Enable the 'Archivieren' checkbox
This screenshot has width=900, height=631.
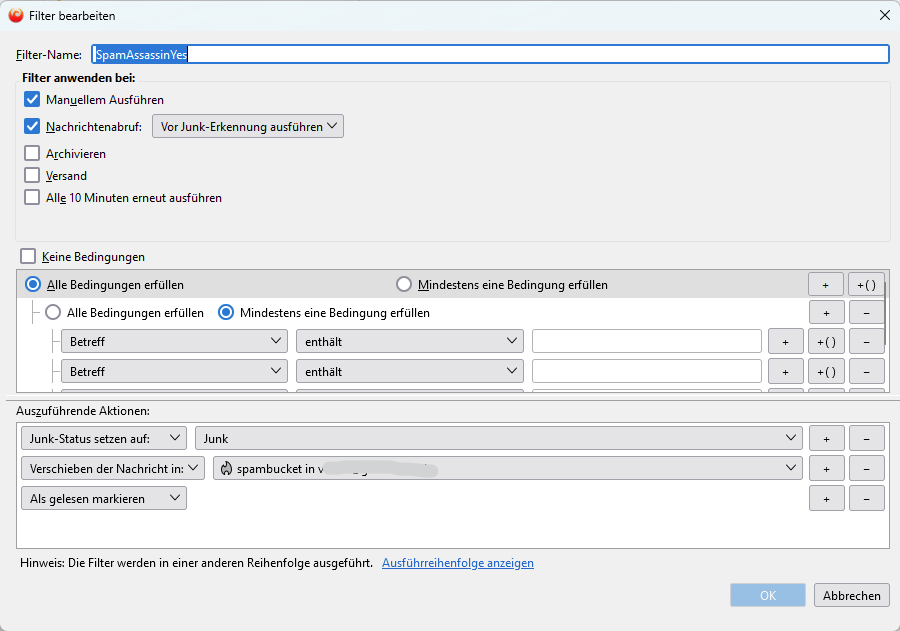(x=32, y=154)
